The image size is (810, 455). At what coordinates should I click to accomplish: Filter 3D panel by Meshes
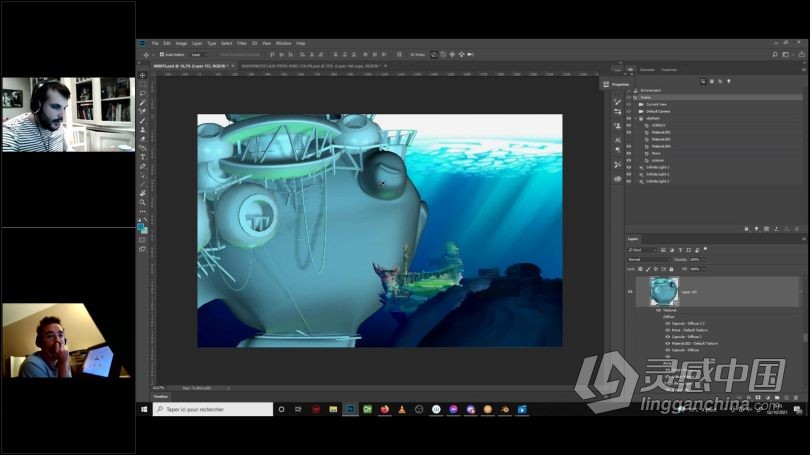pyautogui.click(x=712, y=81)
